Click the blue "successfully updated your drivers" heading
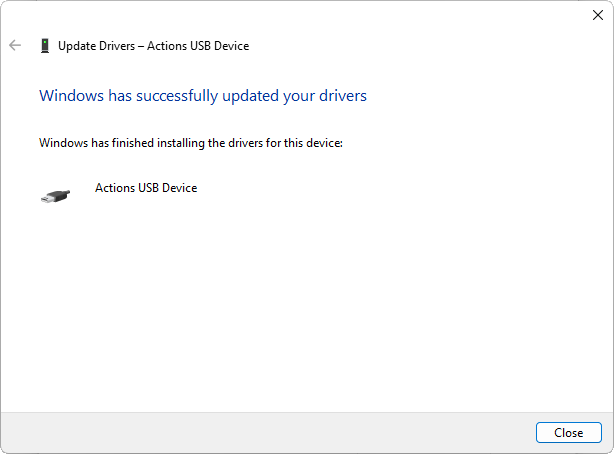Screen dimensions: 614x454 (202, 96)
